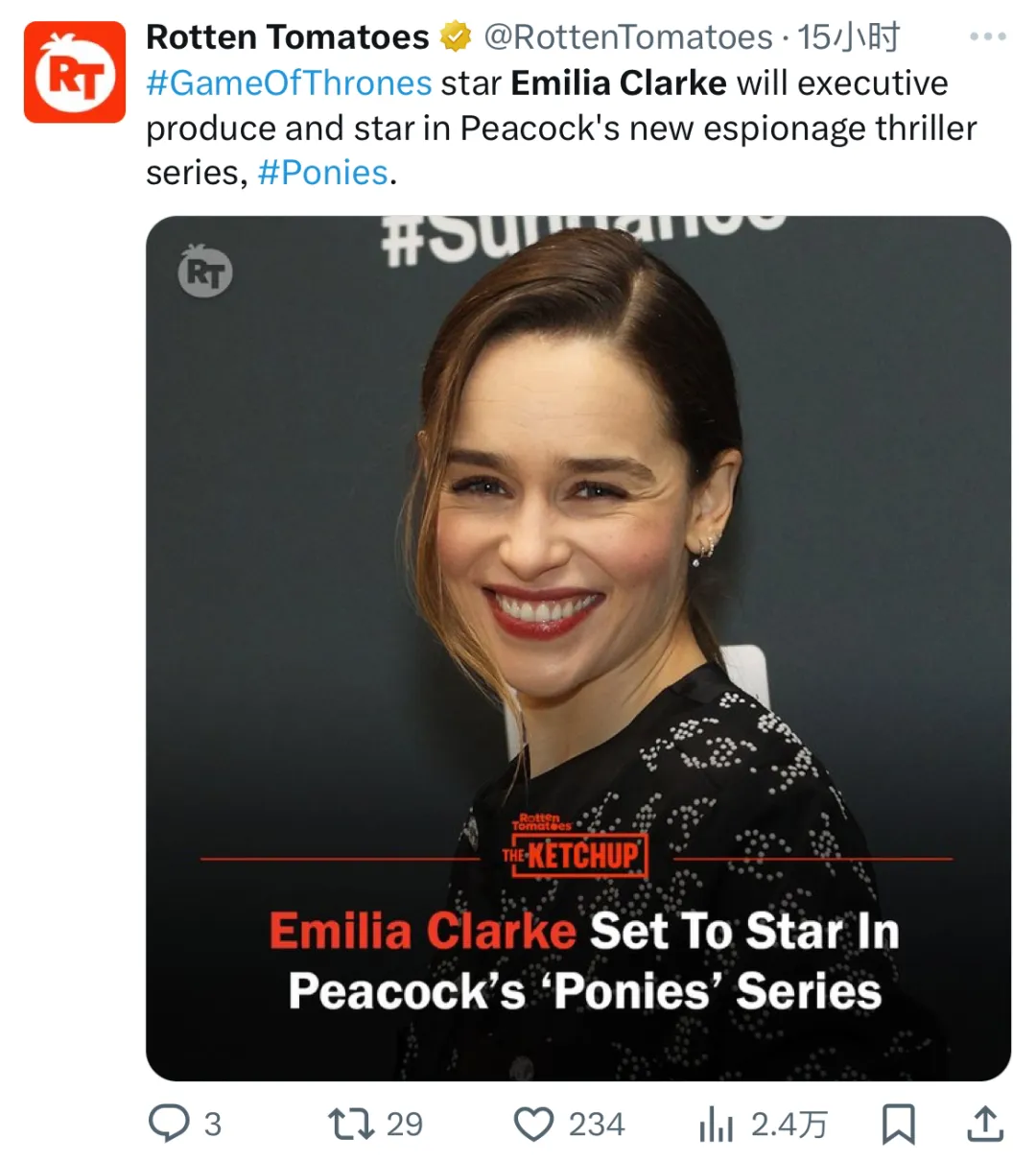Viewport: 1036px width, 1161px height.
Task: Open the #Ponies hashtag
Action: pos(322,173)
